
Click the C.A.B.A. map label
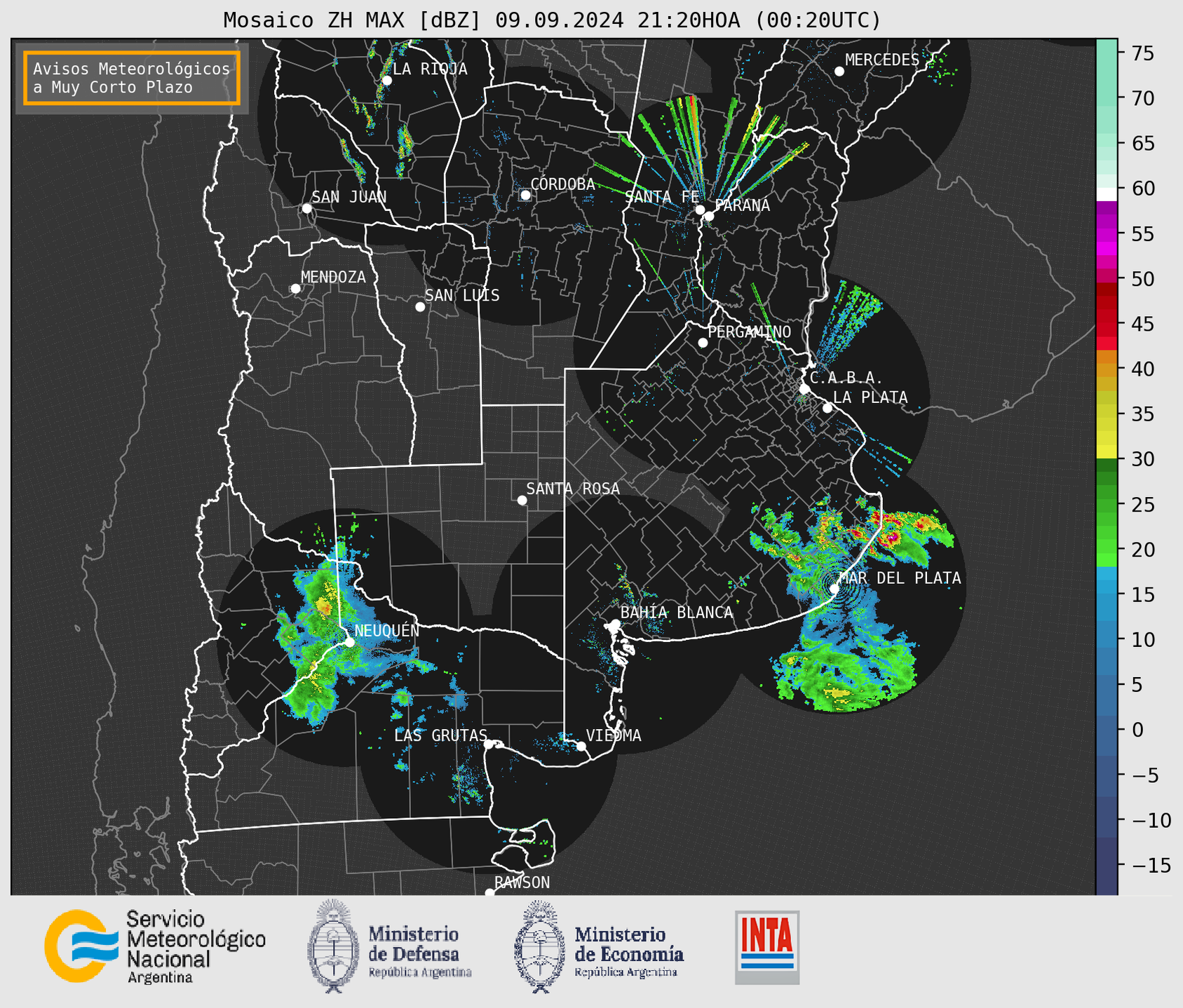pyautogui.click(x=846, y=379)
